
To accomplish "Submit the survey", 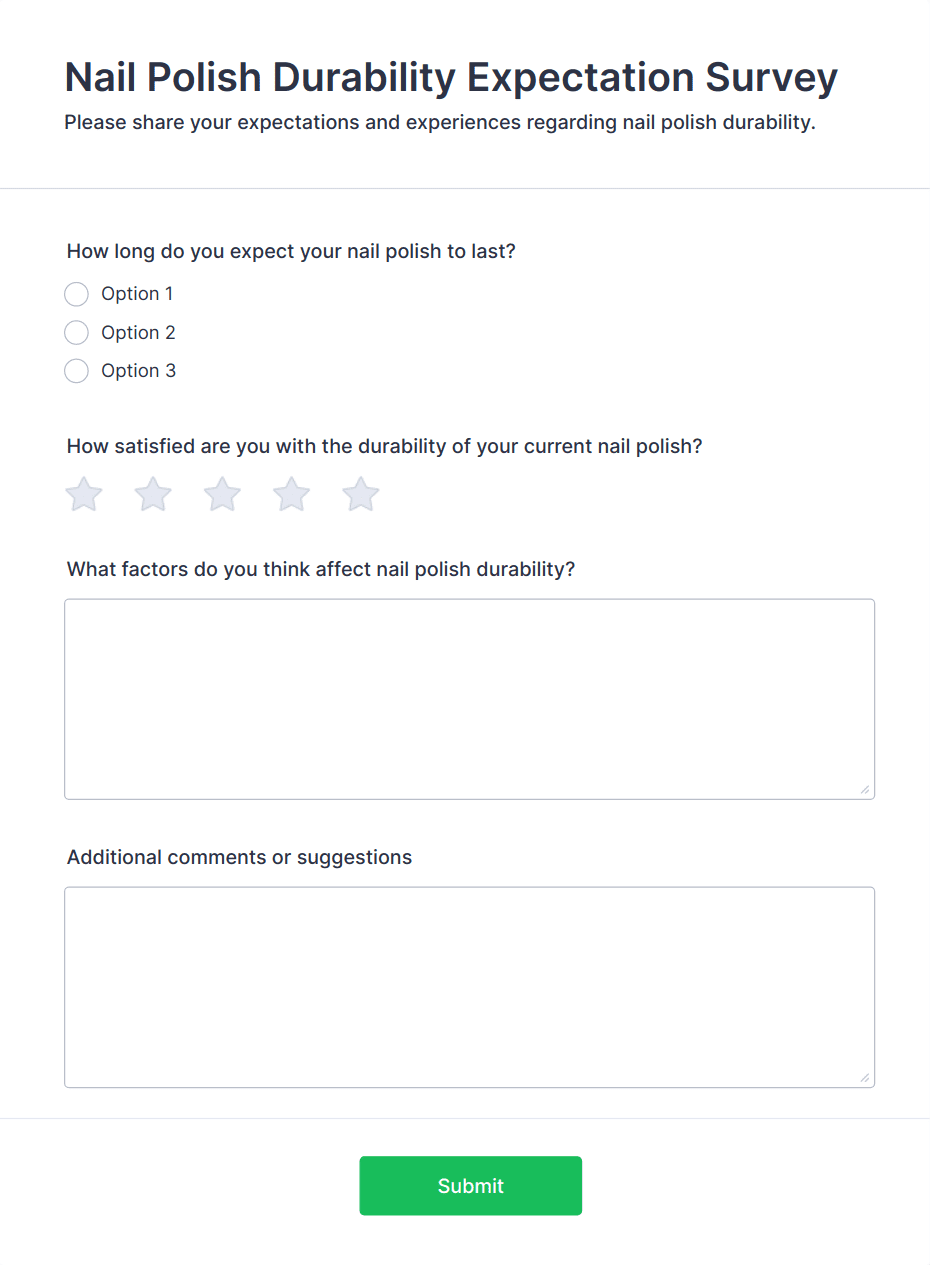I will coord(470,1185).
